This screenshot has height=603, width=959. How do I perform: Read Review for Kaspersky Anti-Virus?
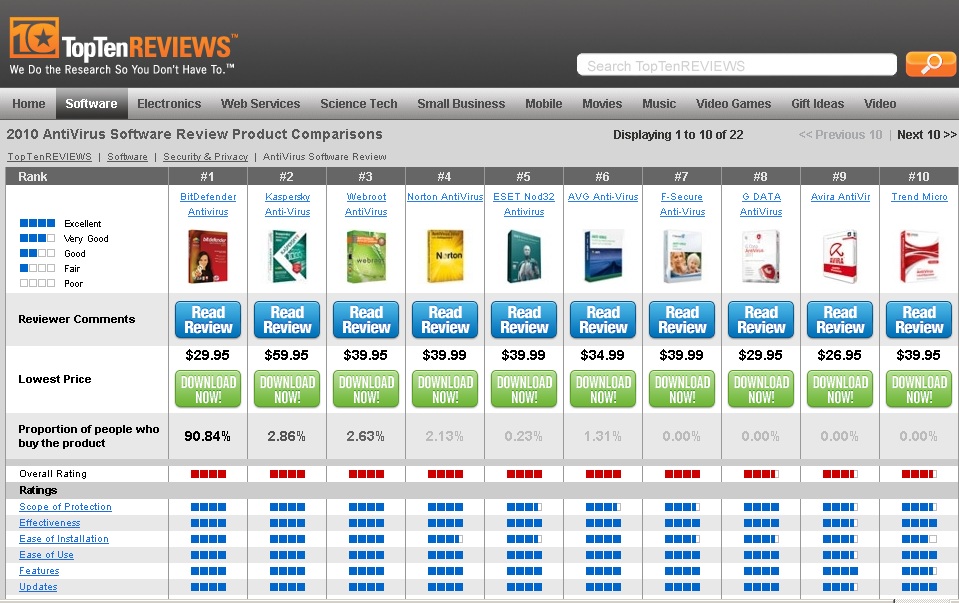tap(286, 318)
